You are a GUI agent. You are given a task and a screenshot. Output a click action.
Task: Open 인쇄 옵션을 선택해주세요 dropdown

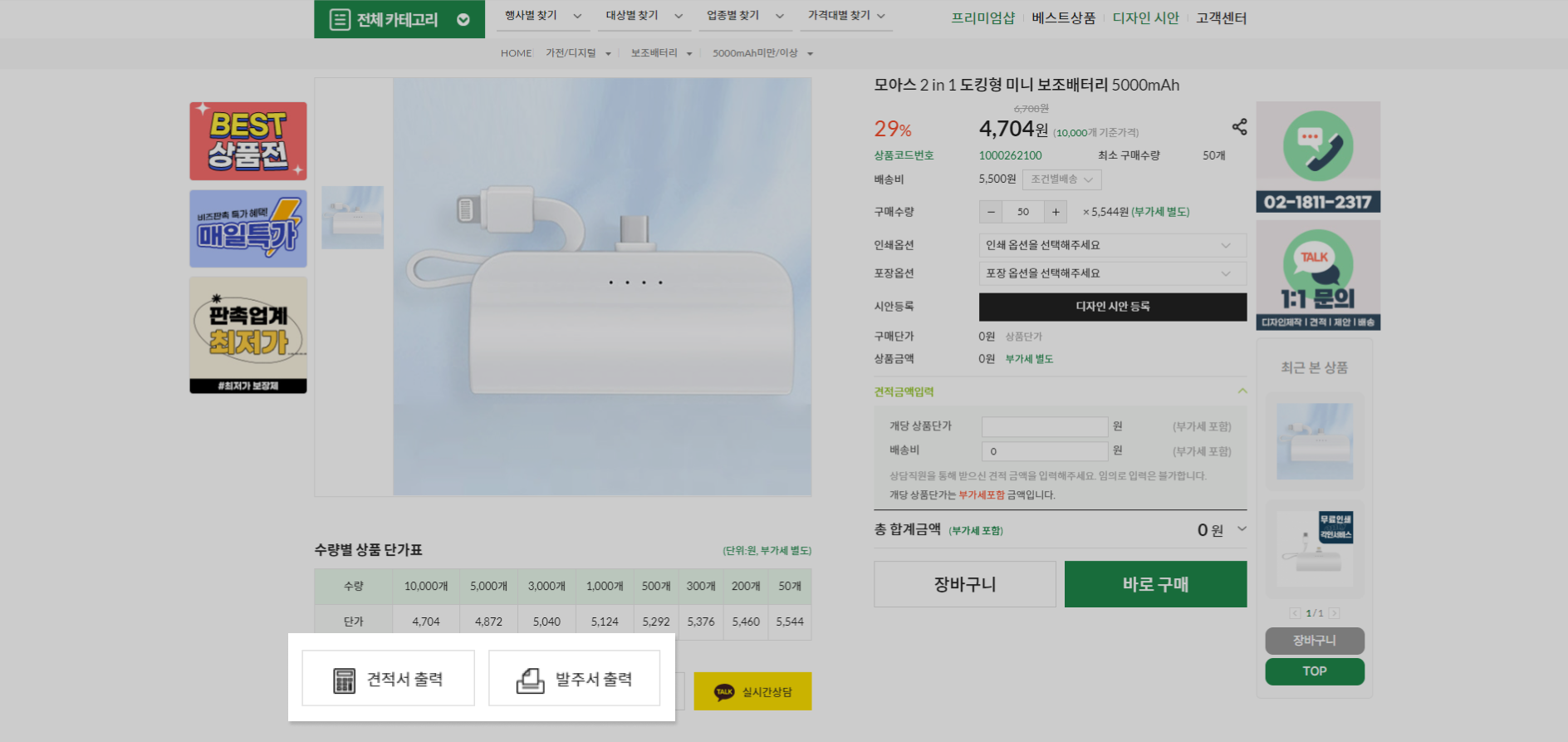(1113, 245)
